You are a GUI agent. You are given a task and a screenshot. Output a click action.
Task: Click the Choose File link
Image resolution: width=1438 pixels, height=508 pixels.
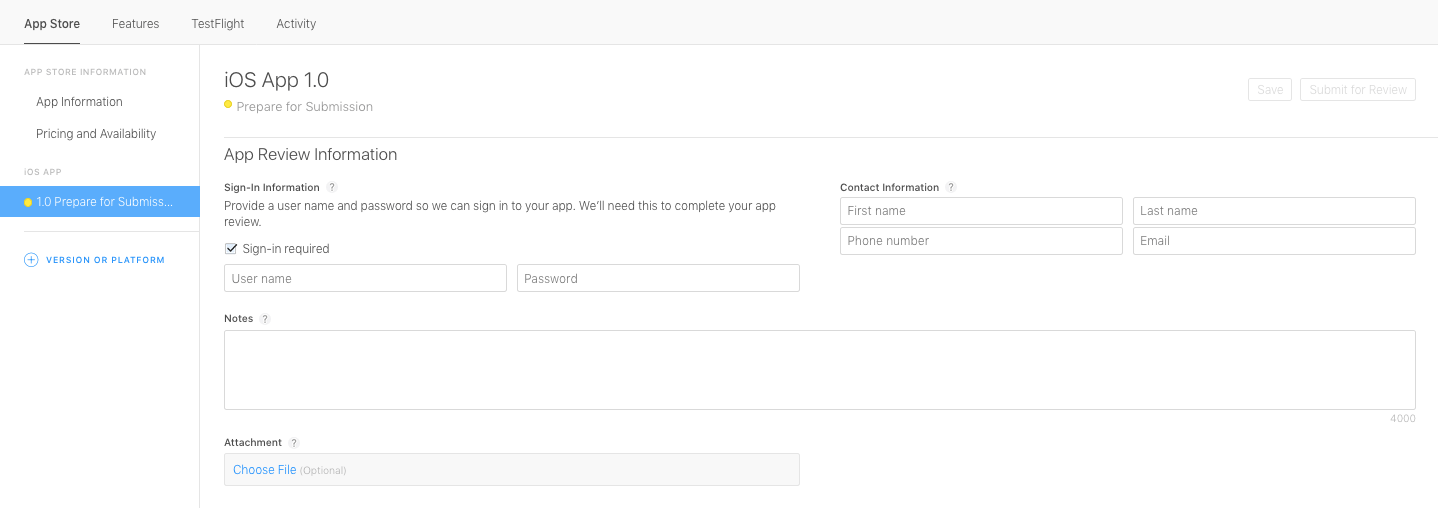[265, 470]
